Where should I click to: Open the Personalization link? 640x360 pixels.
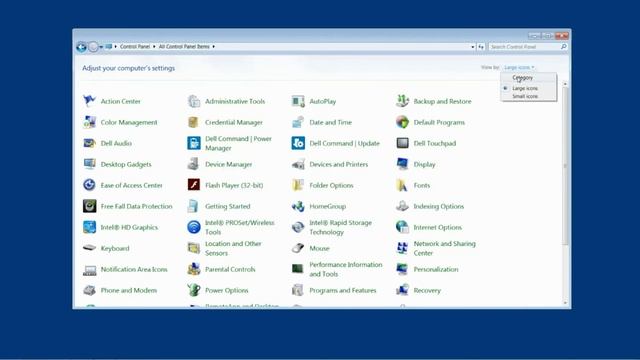[x=436, y=269]
